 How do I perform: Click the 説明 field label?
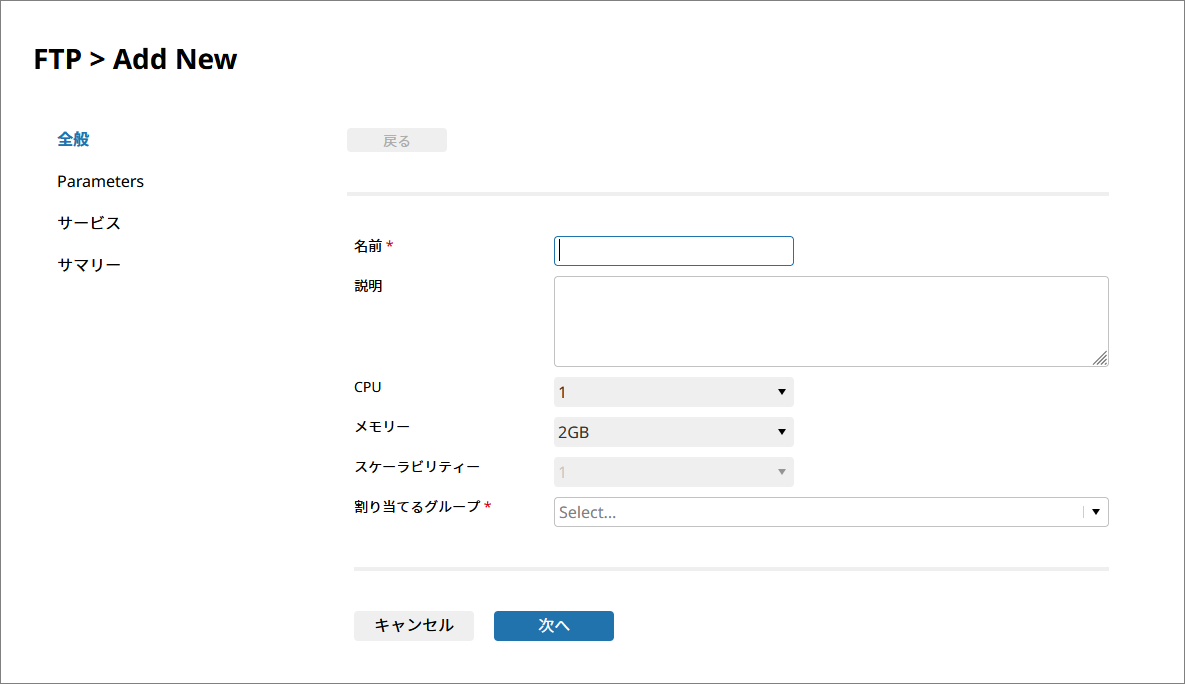click(x=368, y=286)
